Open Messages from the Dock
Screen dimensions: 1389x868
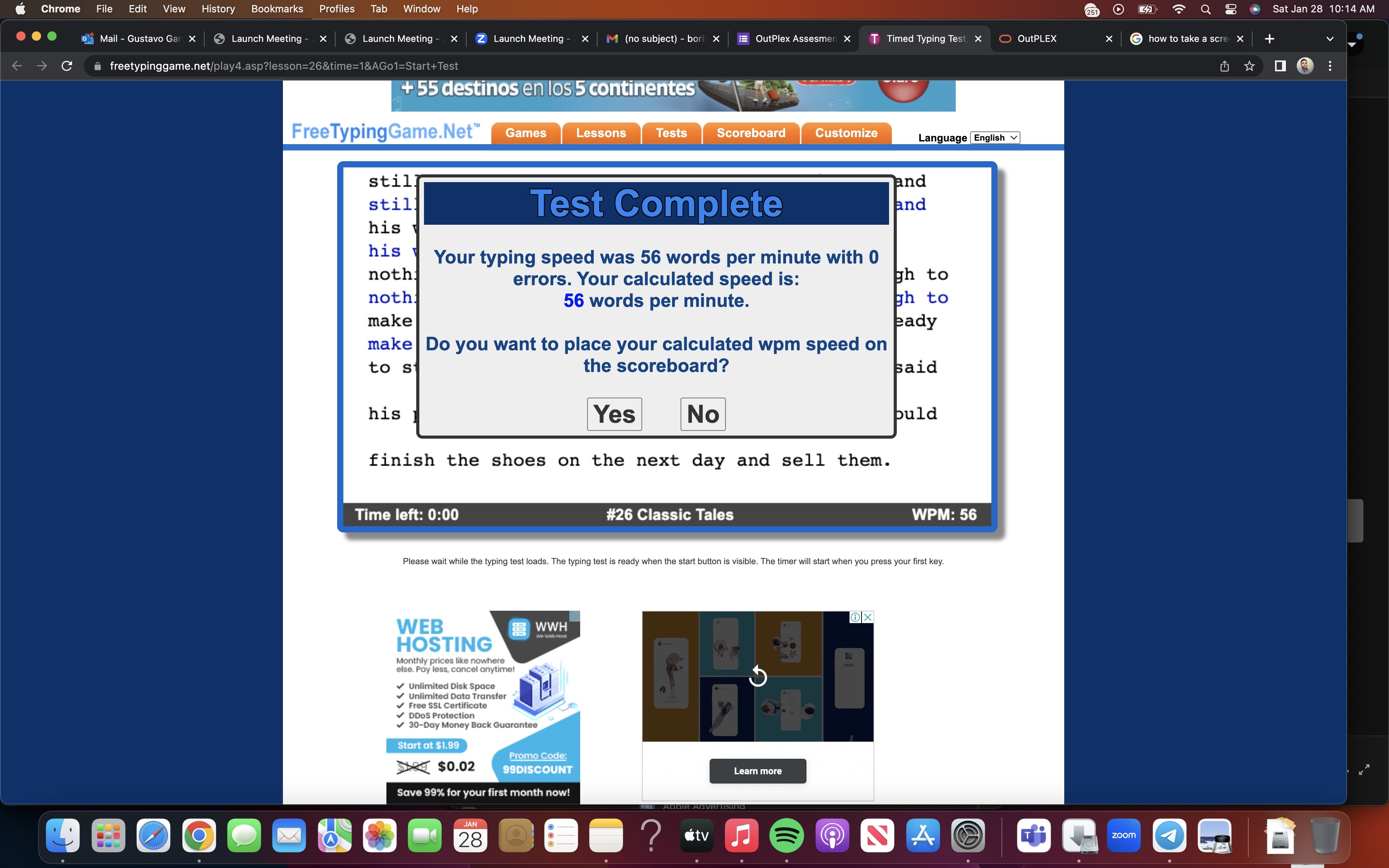(x=244, y=835)
